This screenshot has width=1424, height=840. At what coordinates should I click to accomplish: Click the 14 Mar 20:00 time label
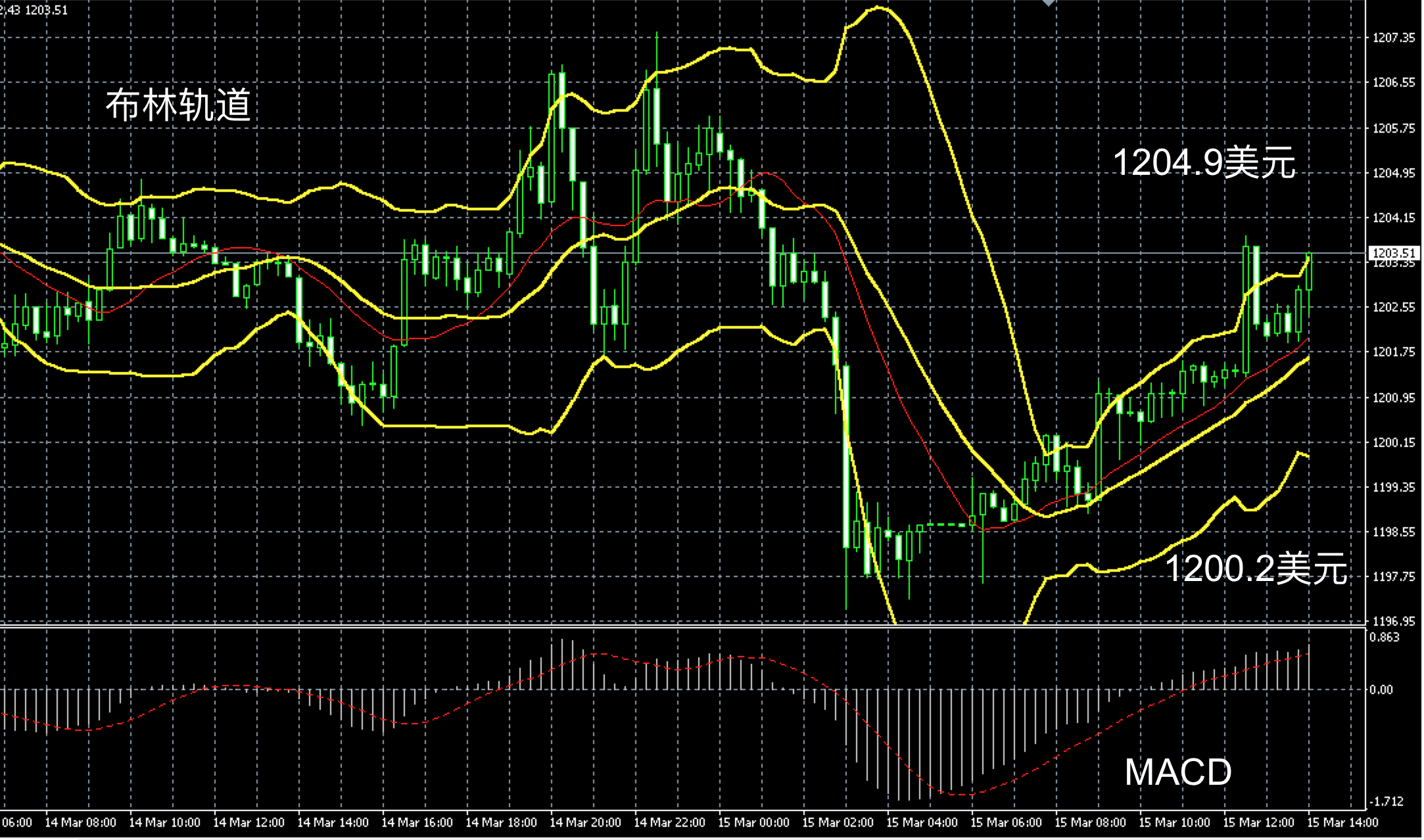tap(585, 822)
